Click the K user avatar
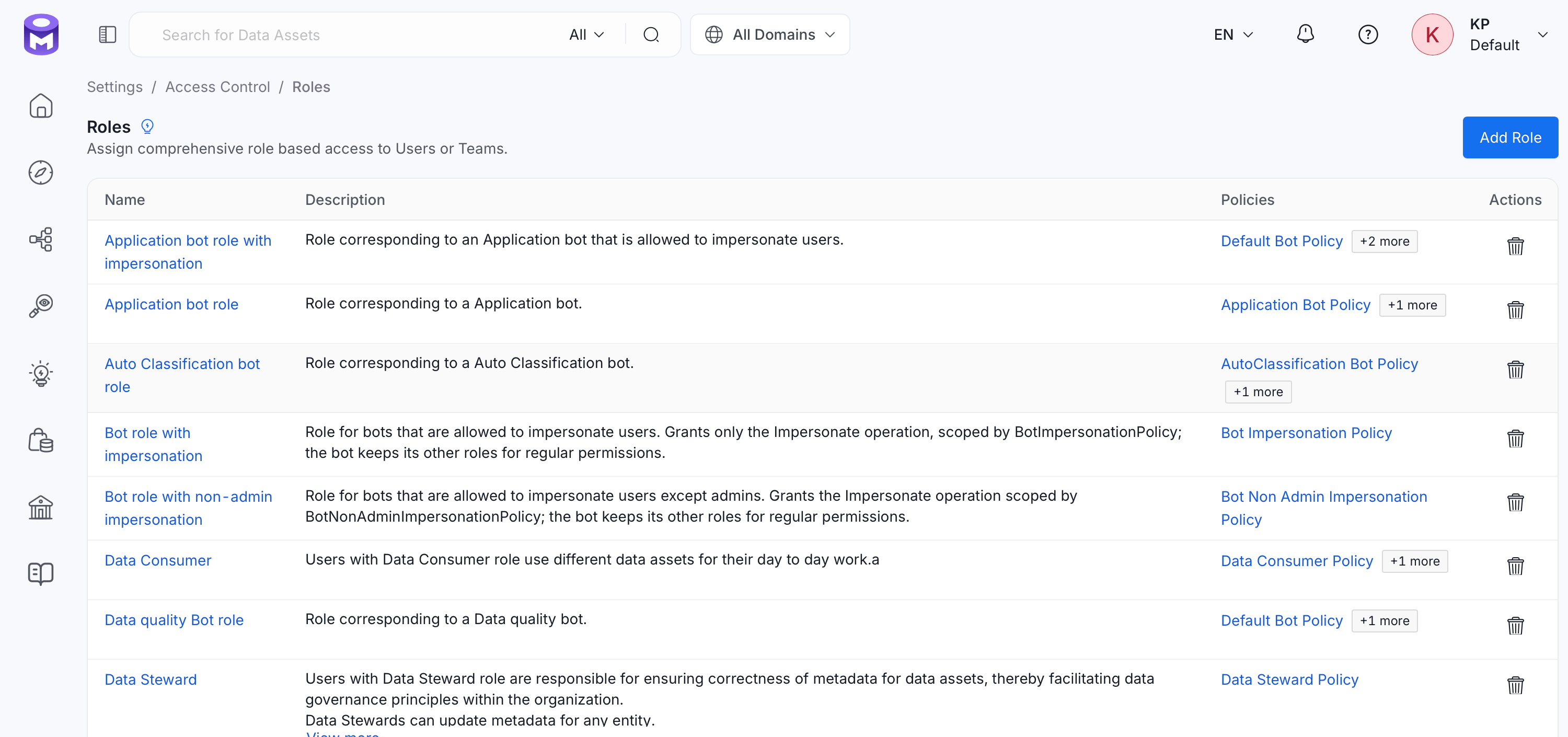 pos(1432,34)
